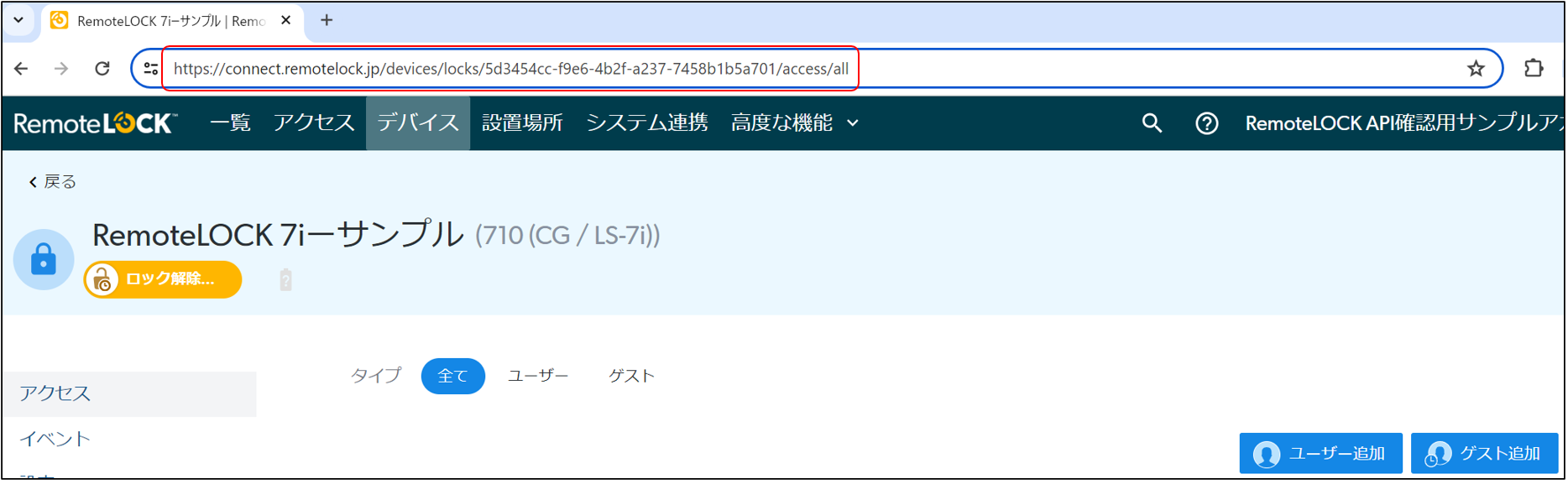This screenshot has width=1568, height=484.
Task: Open the 設置場所 navigation item
Action: pyautogui.click(x=522, y=123)
